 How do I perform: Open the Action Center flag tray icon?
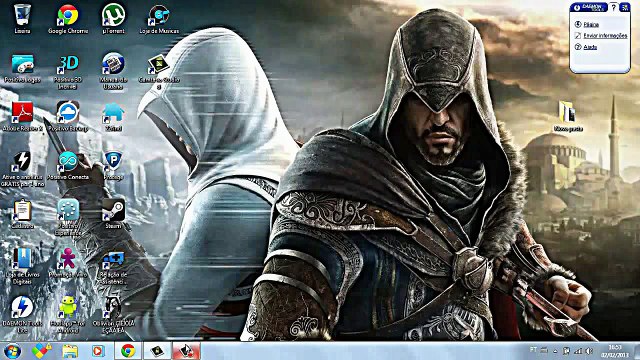click(x=566, y=351)
